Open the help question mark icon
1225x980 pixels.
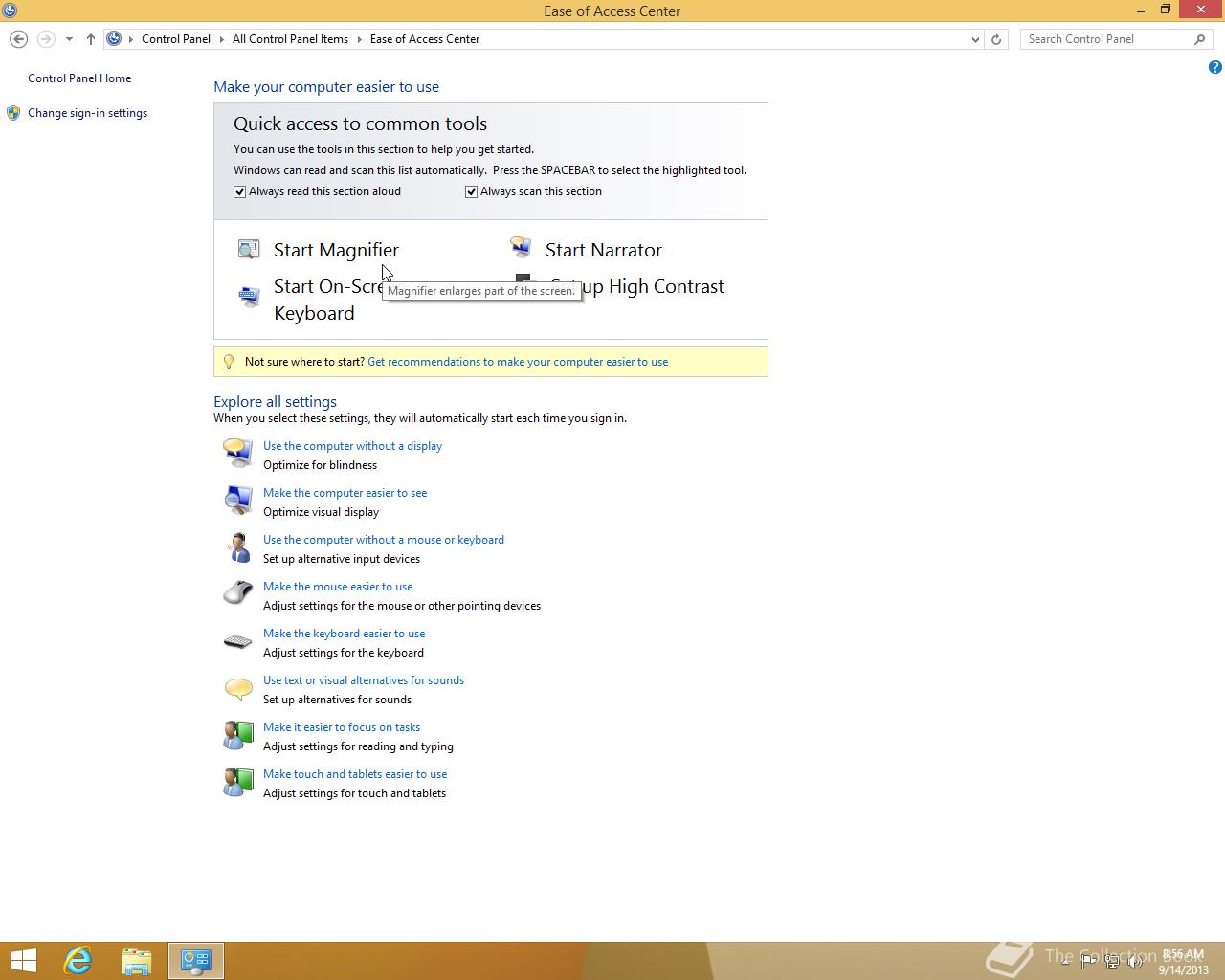click(1214, 67)
